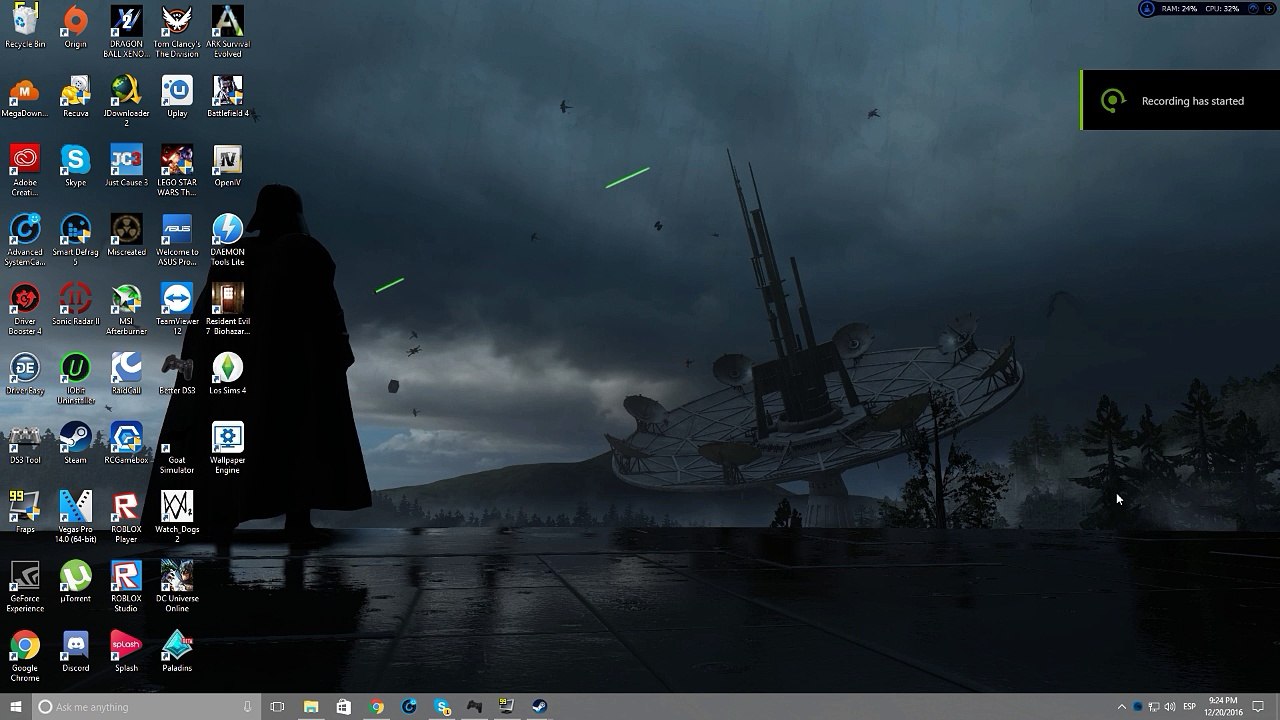Open the taskbar clock and calendar
The width and height of the screenshot is (1280, 720).
[1223, 707]
